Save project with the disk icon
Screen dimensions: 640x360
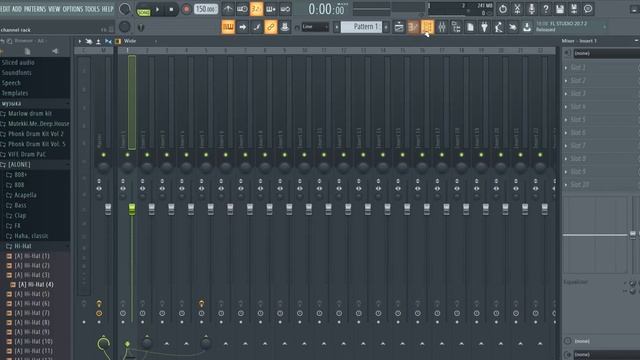(x=560, y=9)
